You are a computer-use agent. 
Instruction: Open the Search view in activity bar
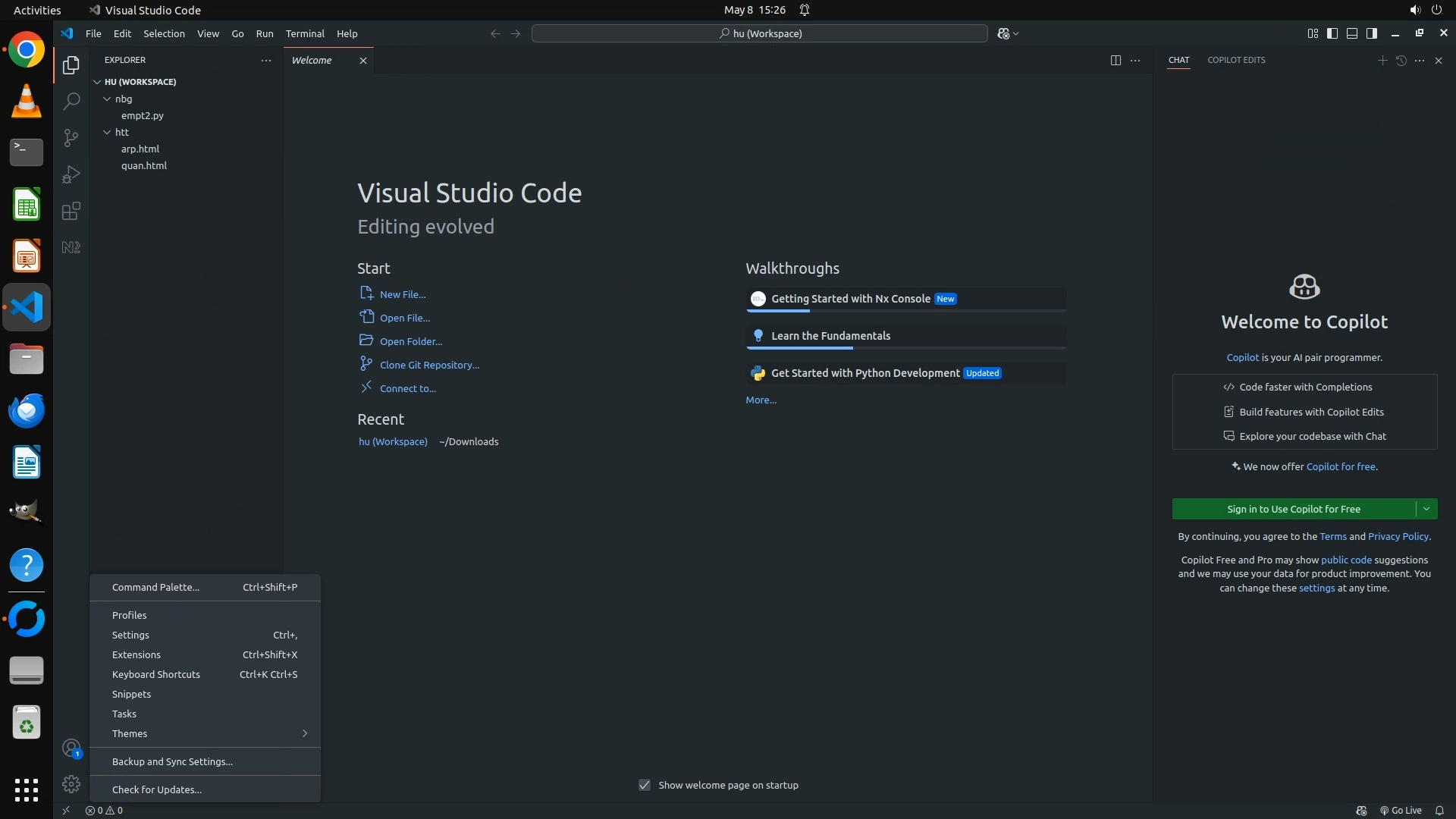click(71, 101)
